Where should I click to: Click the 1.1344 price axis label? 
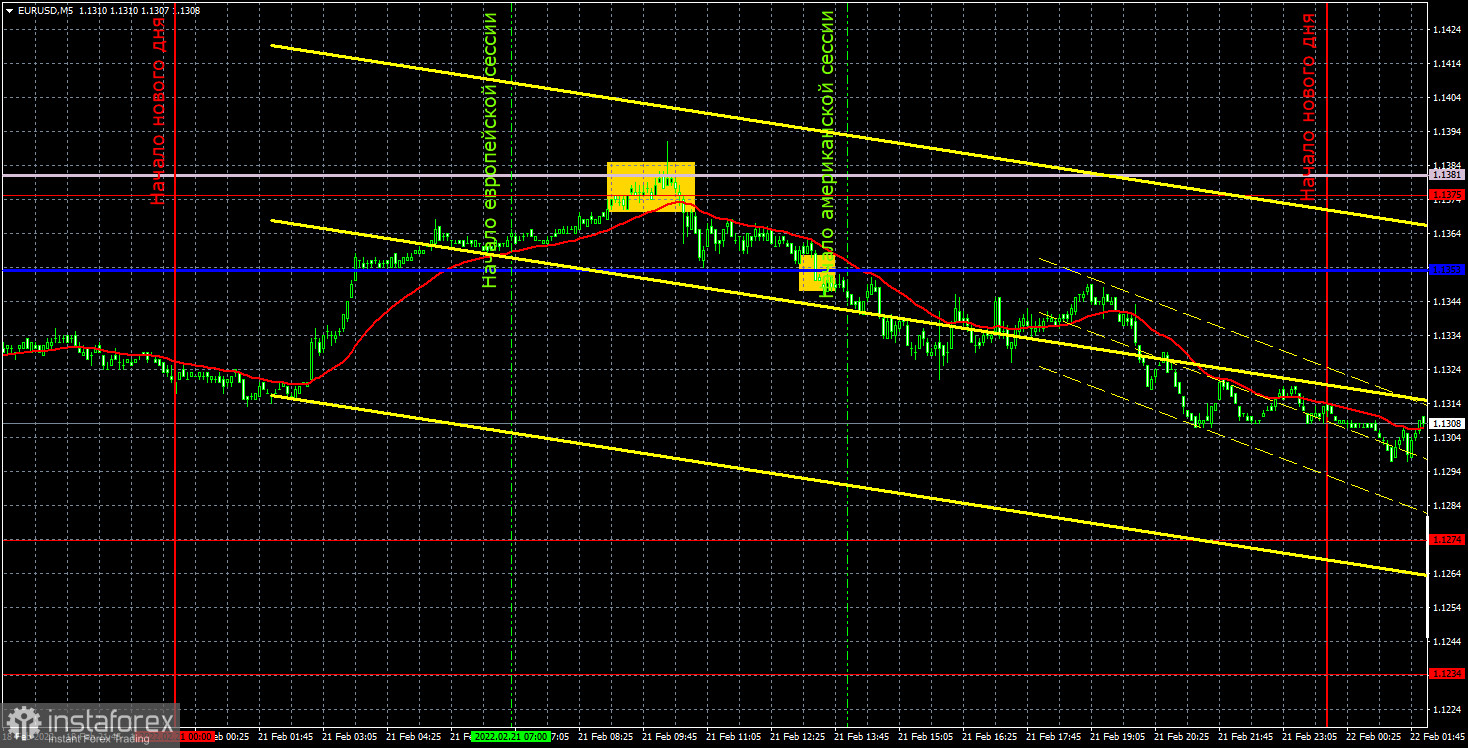coord(1447,302)
